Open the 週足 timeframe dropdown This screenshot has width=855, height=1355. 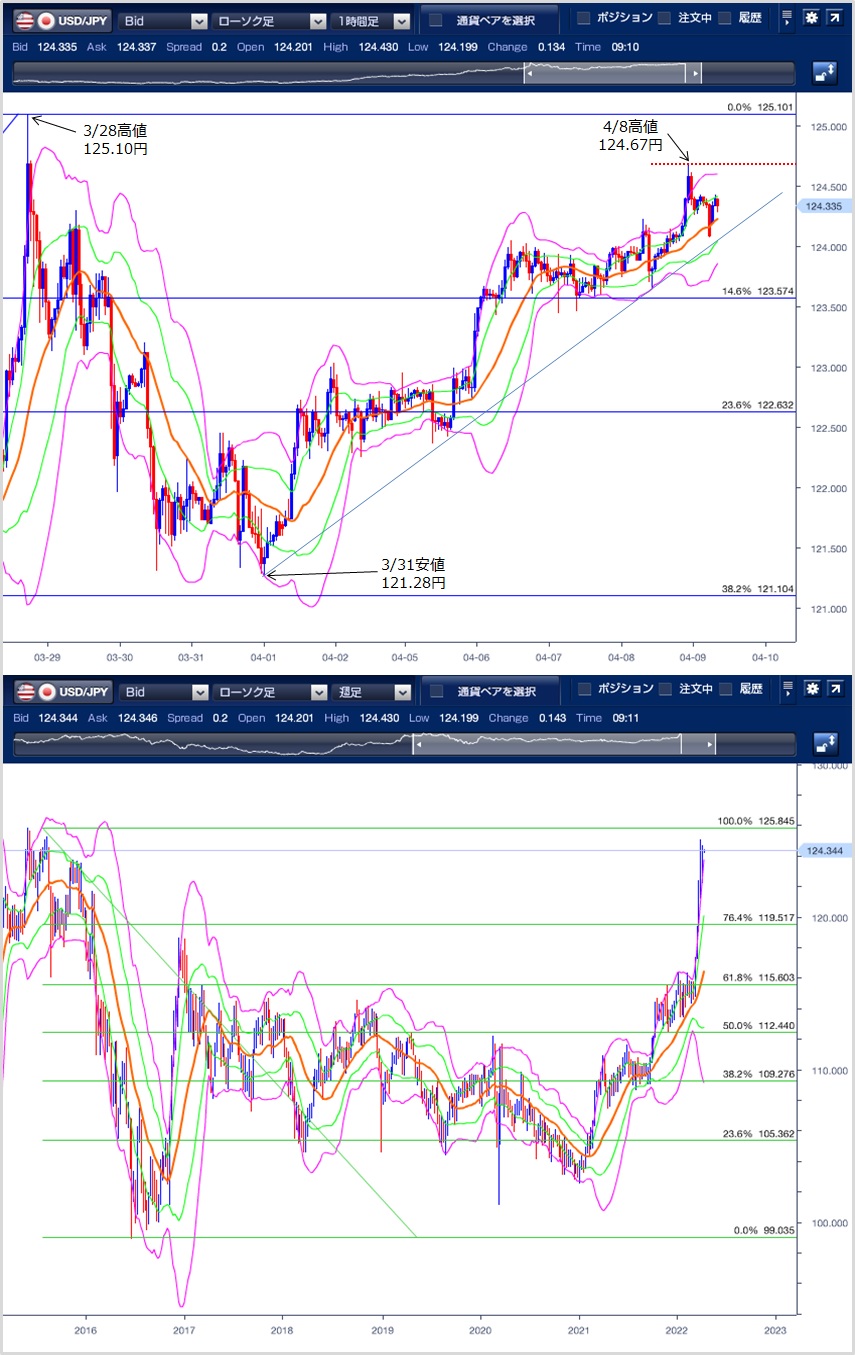click(x=372, y=691)
